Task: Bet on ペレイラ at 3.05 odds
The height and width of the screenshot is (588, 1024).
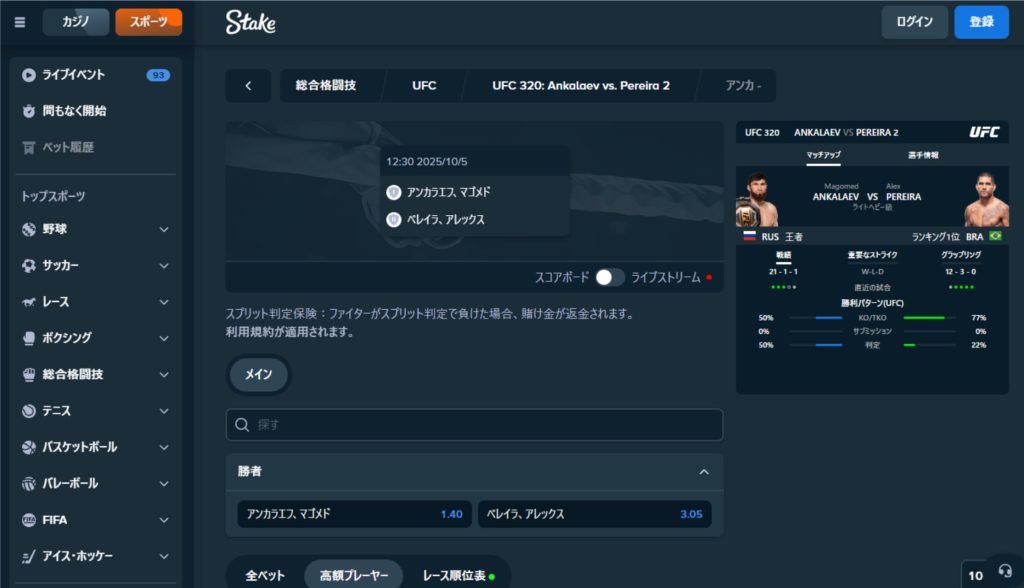Action: point(594,514)
